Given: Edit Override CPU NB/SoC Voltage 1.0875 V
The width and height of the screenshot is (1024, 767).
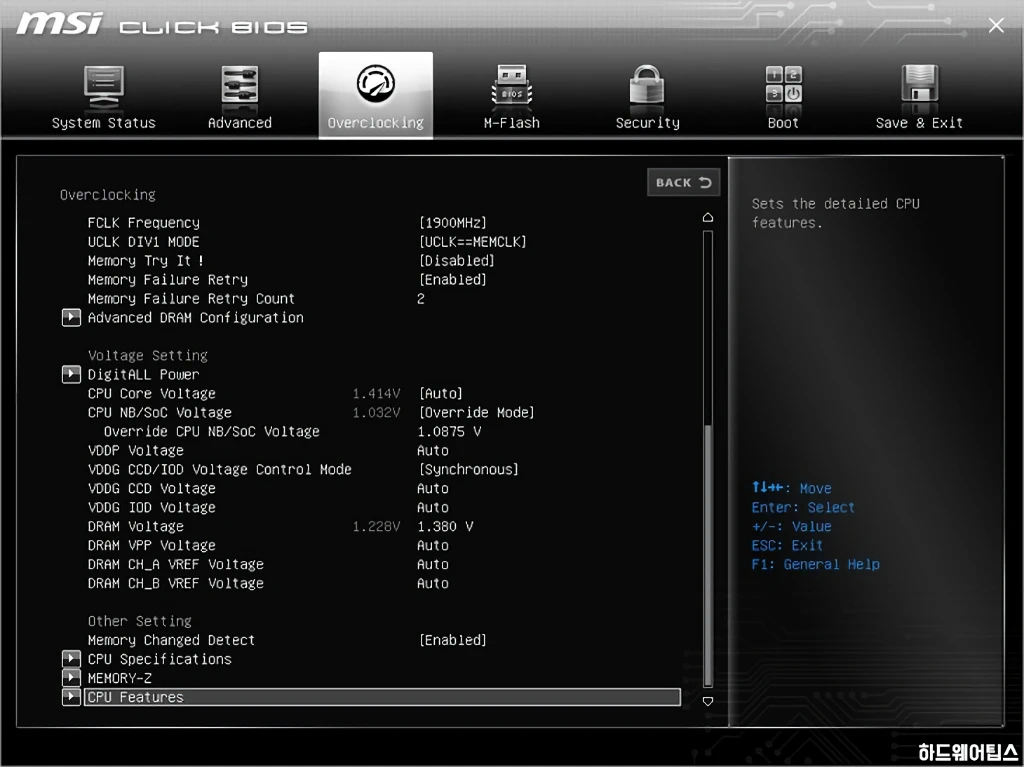Looking at the screenshot, I should pyautogui.click(x=449, y=431).
